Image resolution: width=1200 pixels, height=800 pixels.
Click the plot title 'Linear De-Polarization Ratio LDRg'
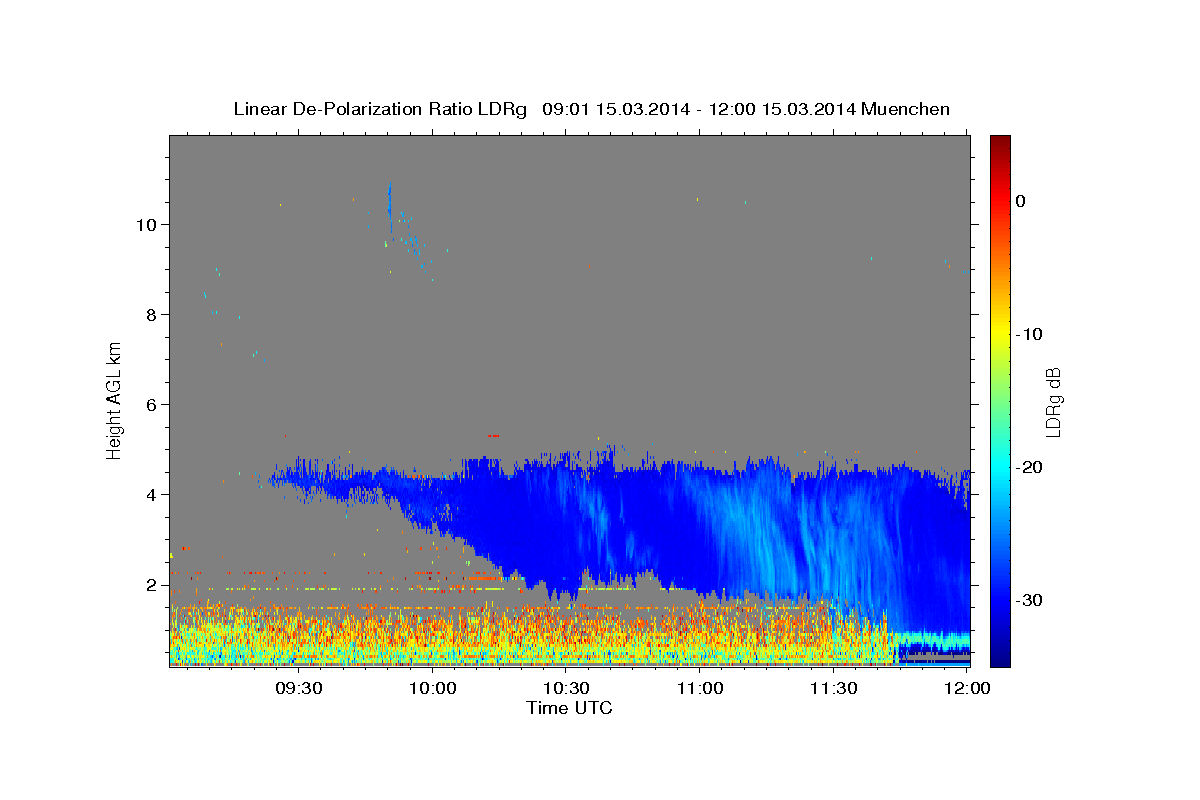pyautogui.click(x=379, y=109)
